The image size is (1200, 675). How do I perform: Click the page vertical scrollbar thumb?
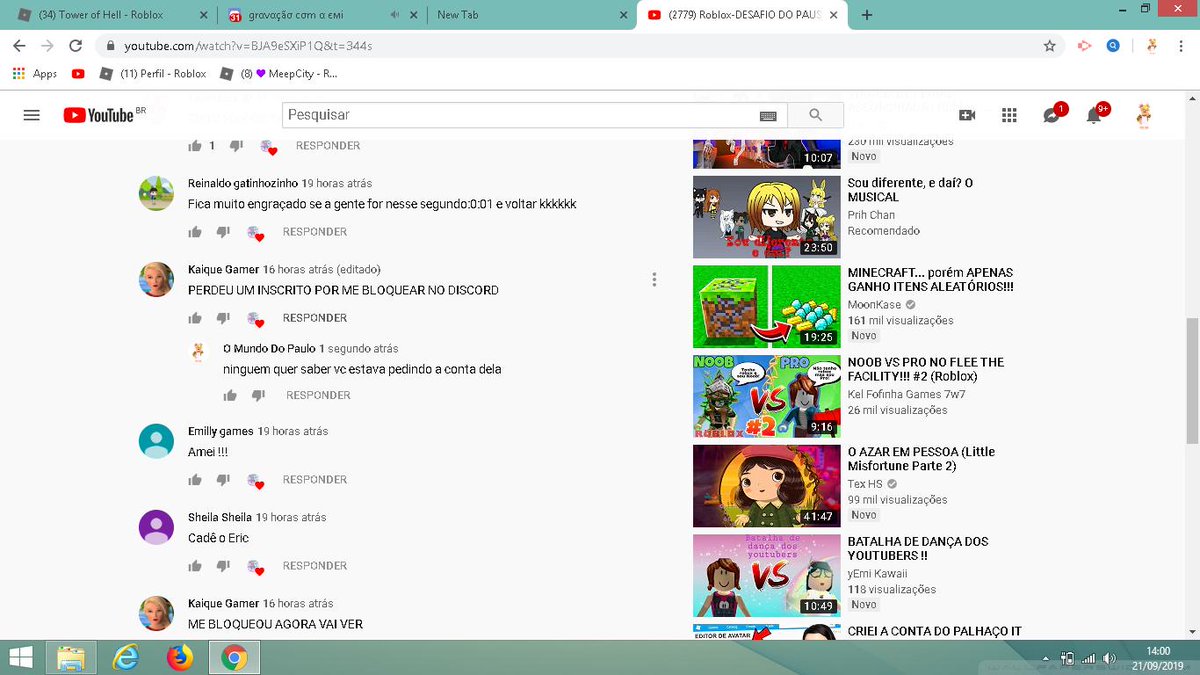1191,381
